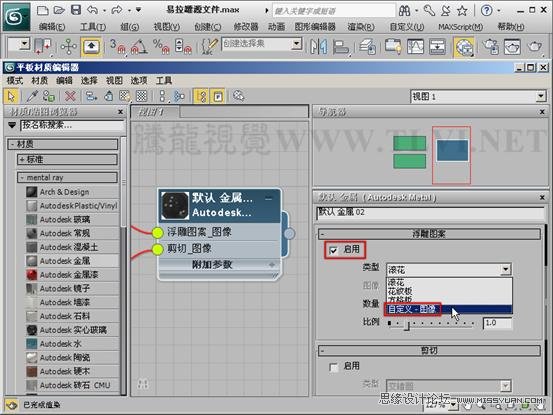
Task: Click the Open file folder icon
Action: tap(59, 10)
